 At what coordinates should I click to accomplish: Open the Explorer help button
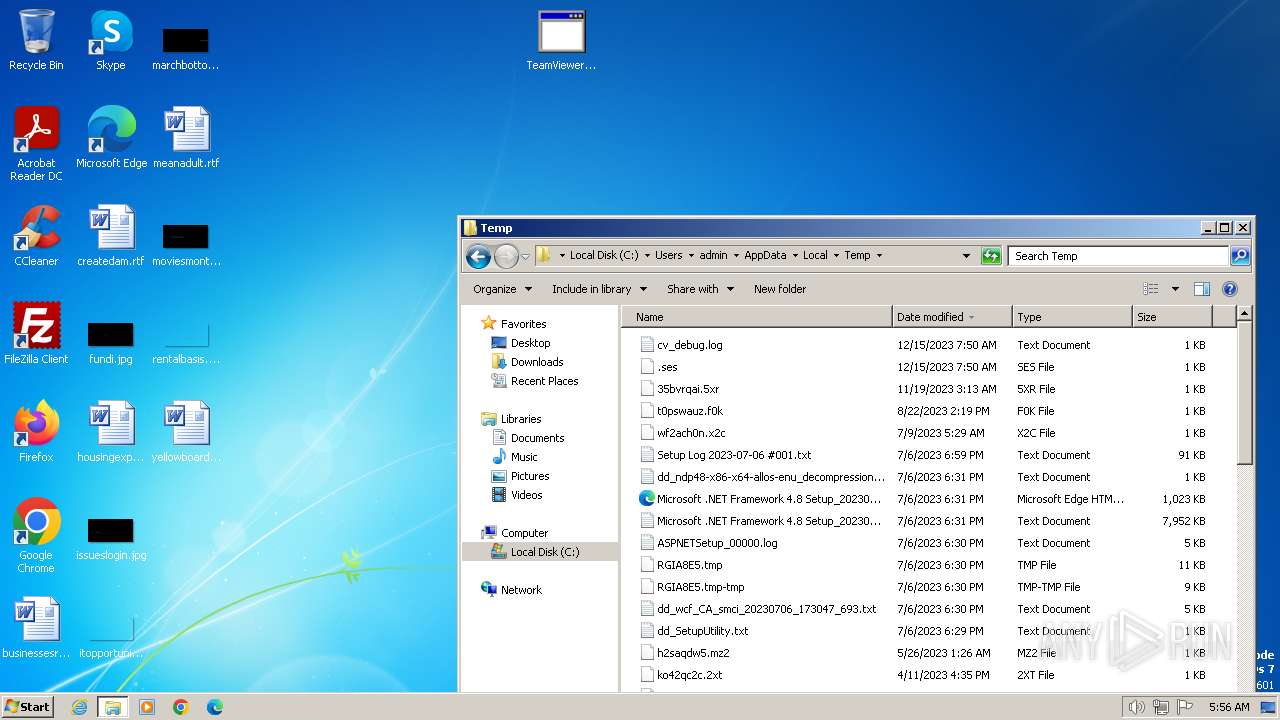coord(1230,289)
